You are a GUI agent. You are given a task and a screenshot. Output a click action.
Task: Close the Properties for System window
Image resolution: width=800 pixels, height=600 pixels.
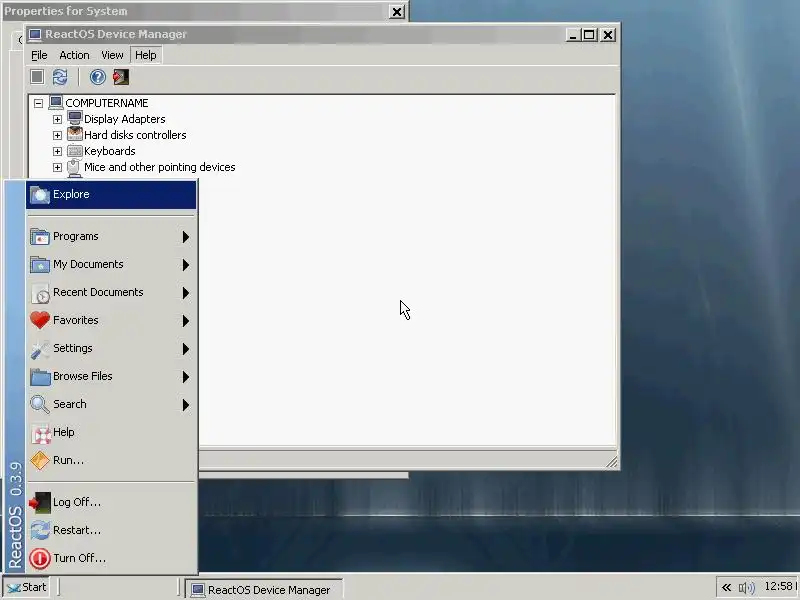[397, 12]
